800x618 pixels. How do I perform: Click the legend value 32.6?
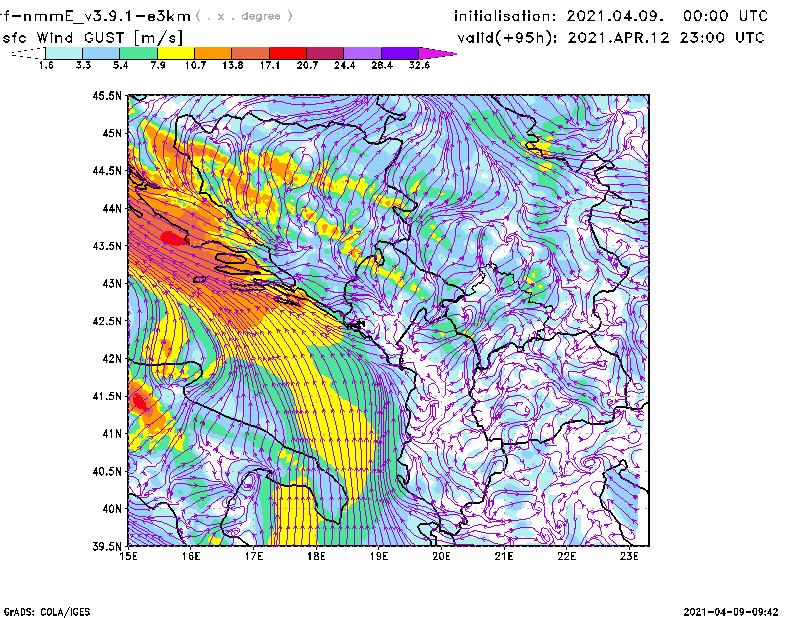point(419,65)
